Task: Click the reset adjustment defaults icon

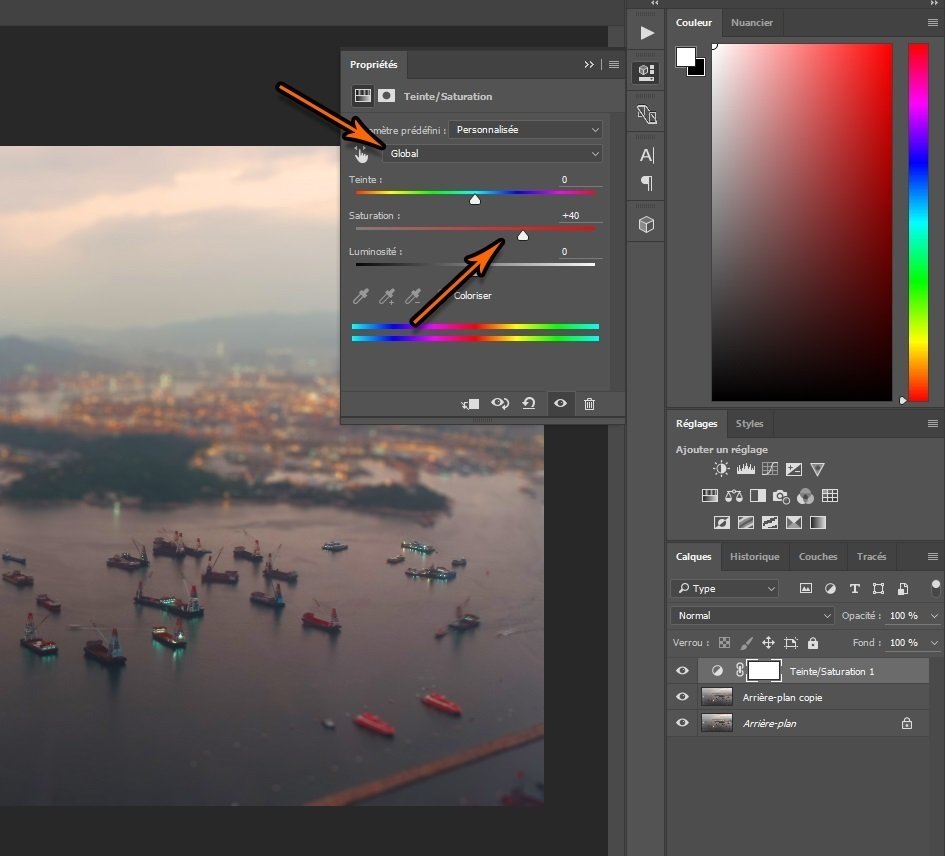Action: point(528,404)
